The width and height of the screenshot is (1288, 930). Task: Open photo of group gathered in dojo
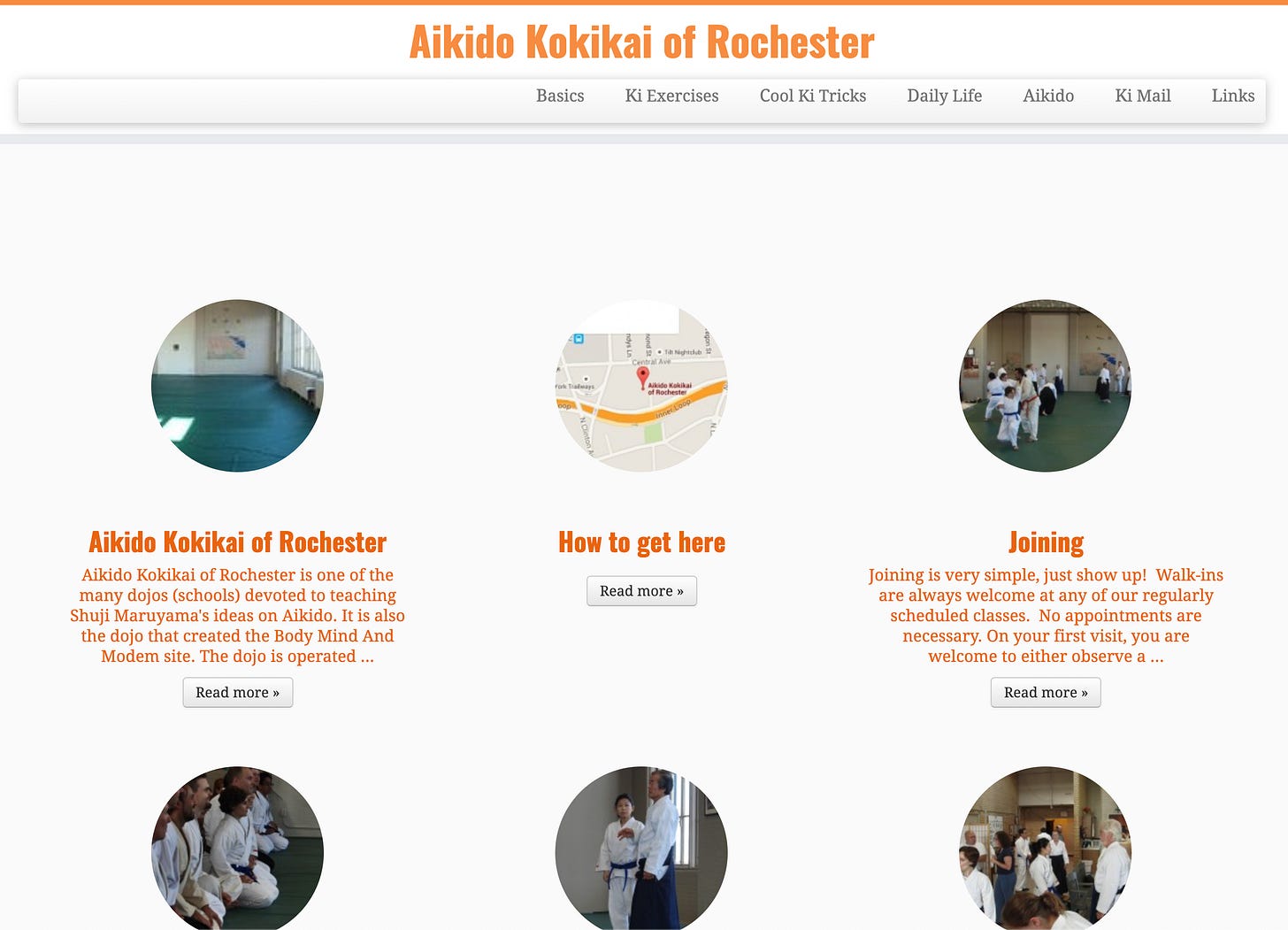1046,848
